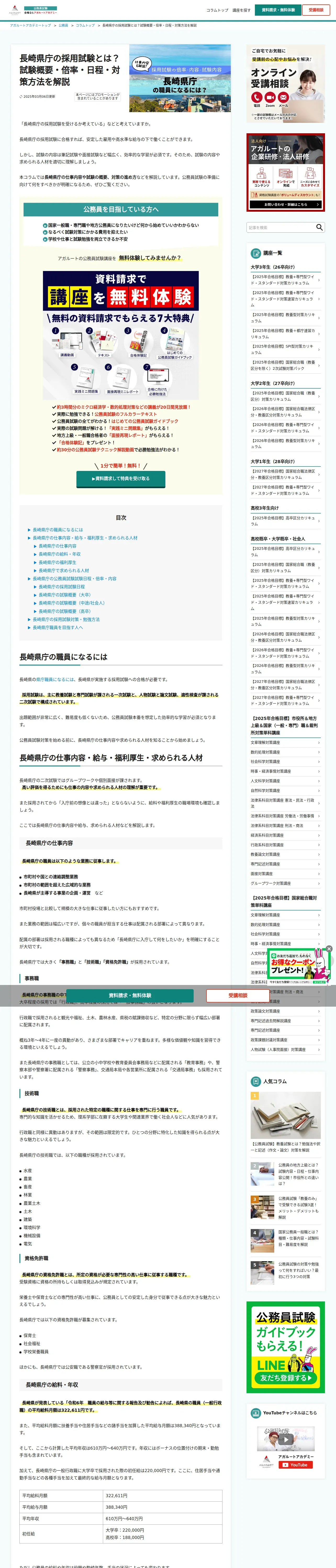336x1568 pixels.
Task: Open rank 2 column 公務員の地方上級とは
Action: [285, 1174]
